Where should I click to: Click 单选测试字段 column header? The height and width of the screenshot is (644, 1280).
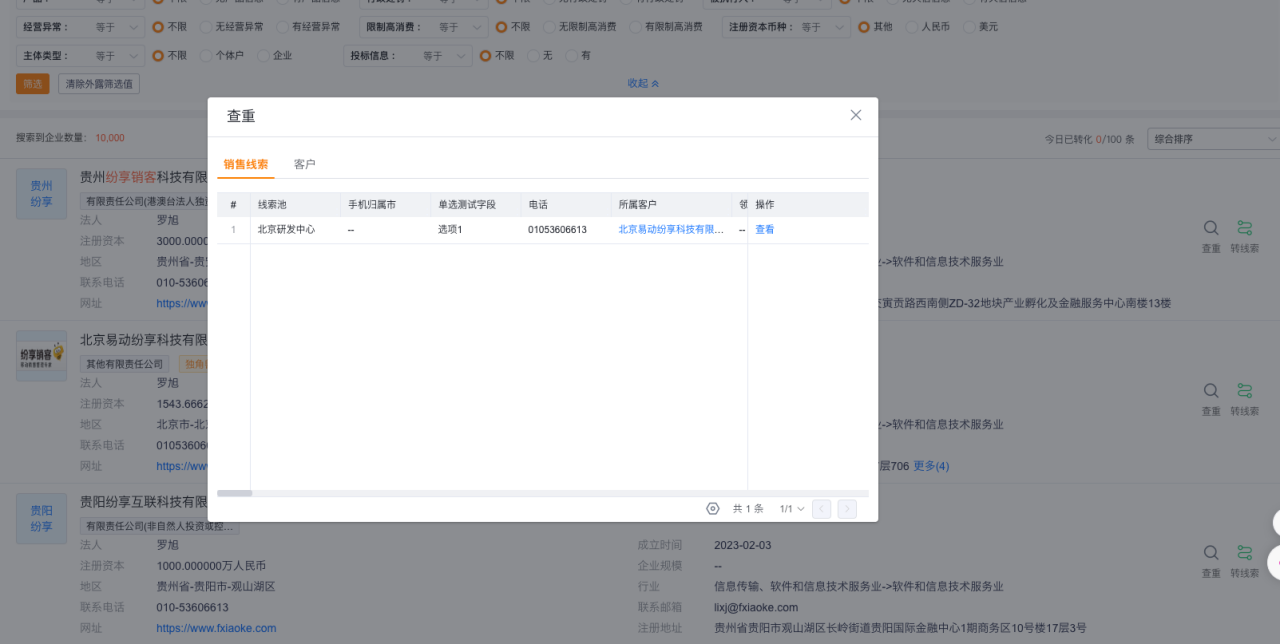click(475, 205)
